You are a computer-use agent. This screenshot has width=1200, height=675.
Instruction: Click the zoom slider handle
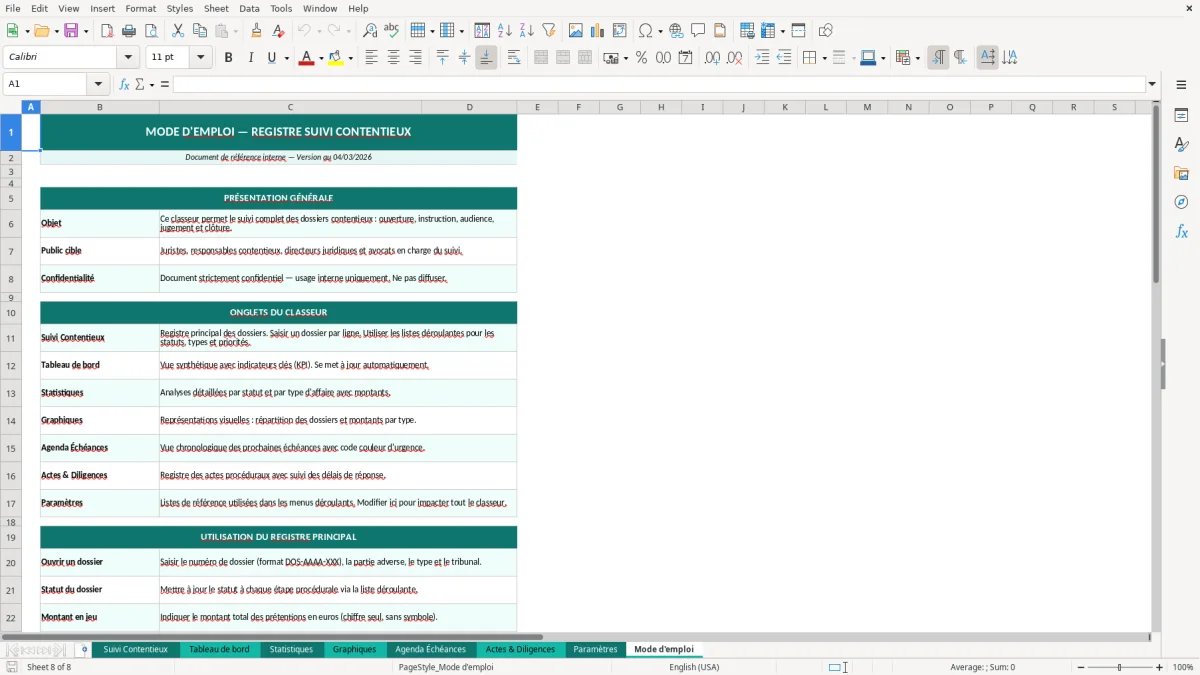click(1119, 667)
